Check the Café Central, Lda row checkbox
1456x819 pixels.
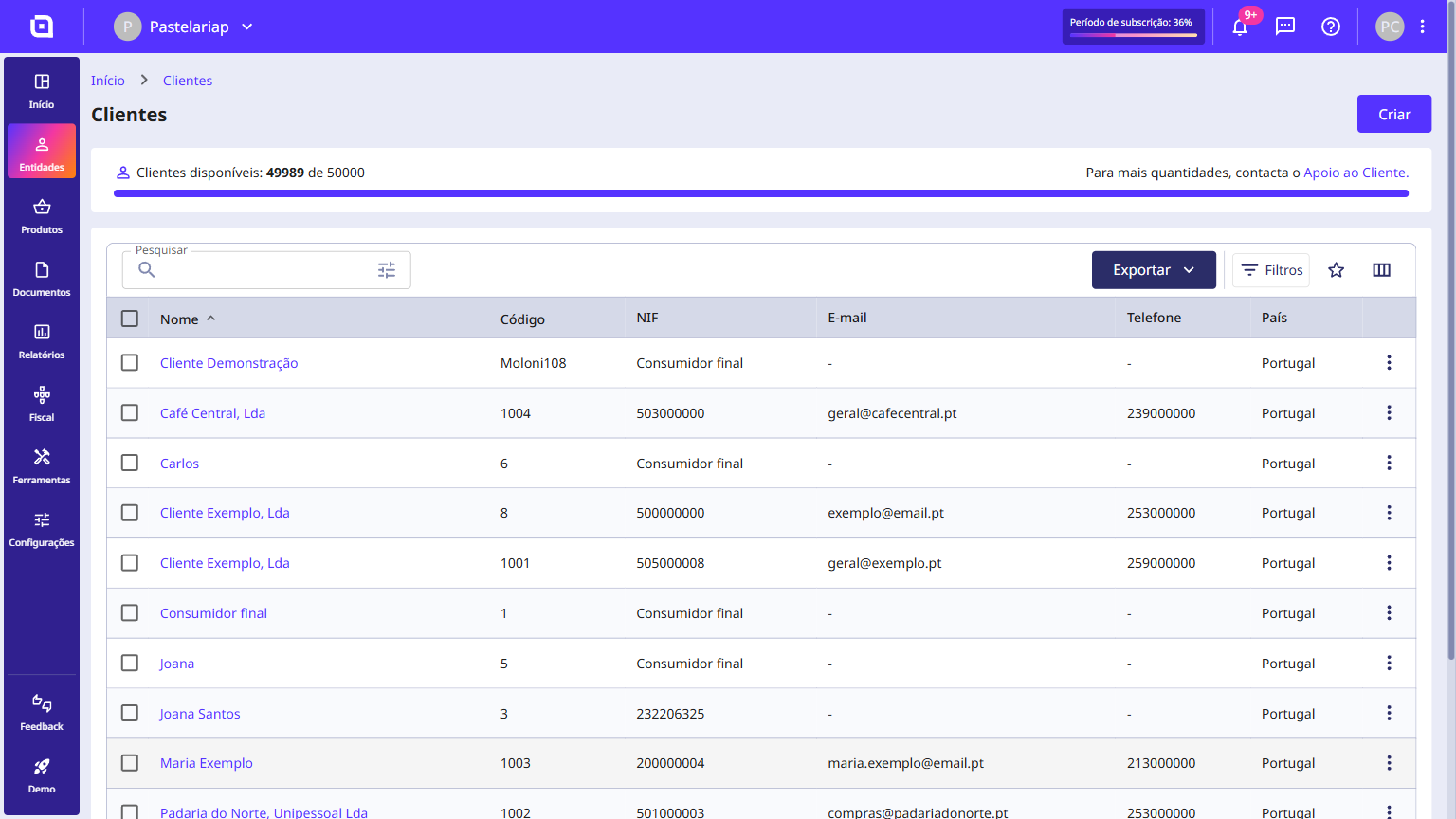click(x=130, y=413)
